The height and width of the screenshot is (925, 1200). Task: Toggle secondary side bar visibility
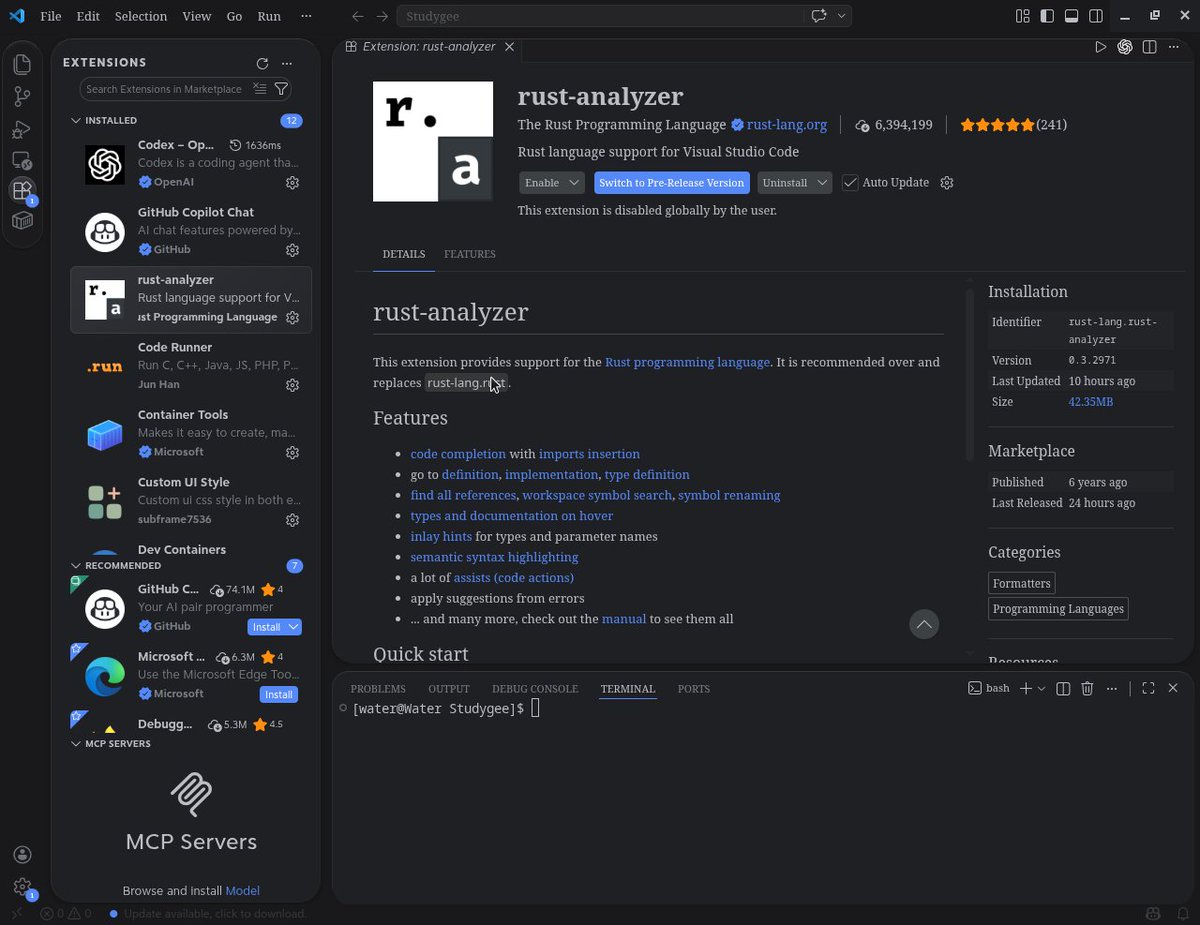coord(1096,16)
